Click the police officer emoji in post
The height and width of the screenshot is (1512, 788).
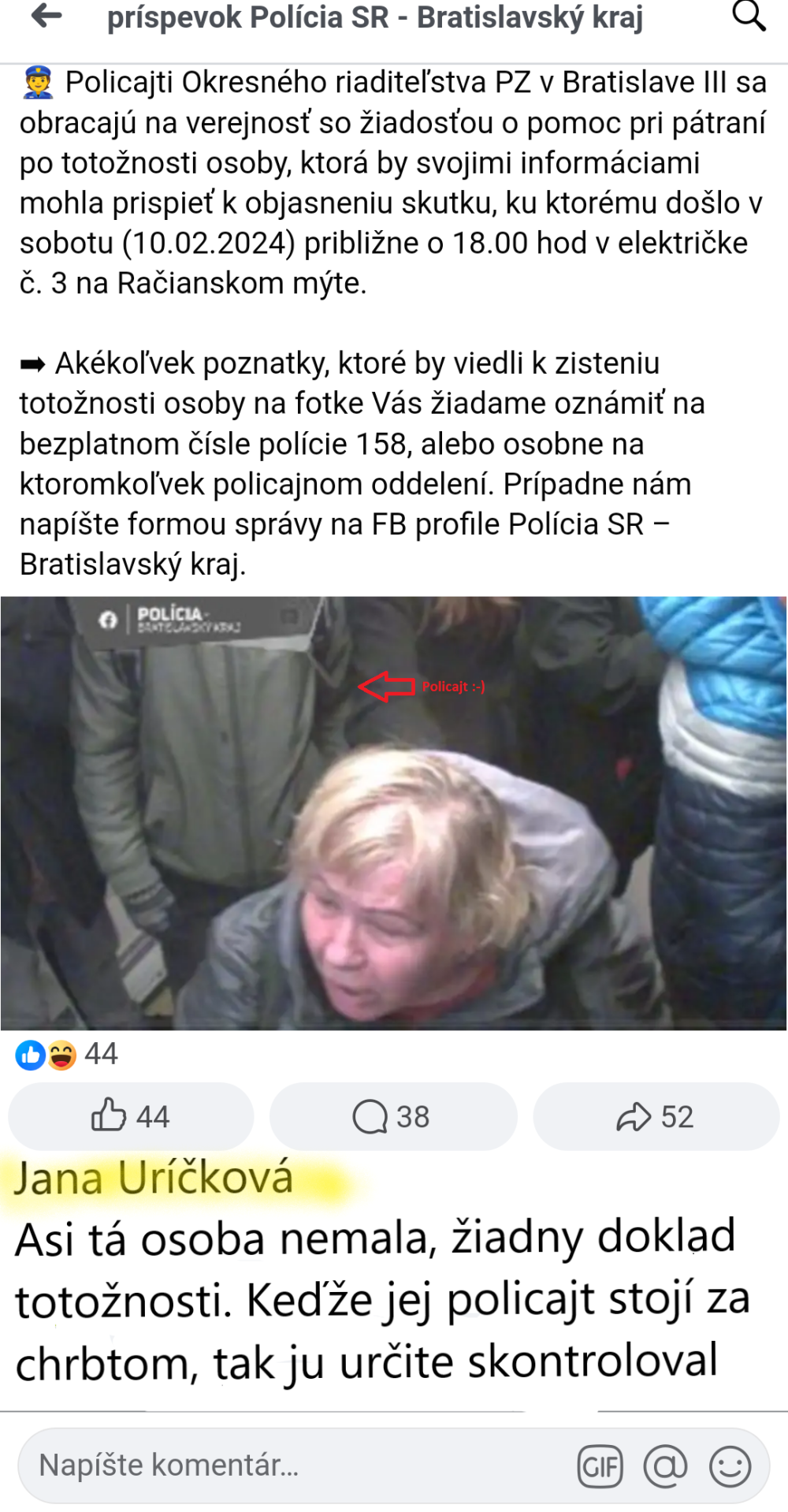[x=38, y=83]
